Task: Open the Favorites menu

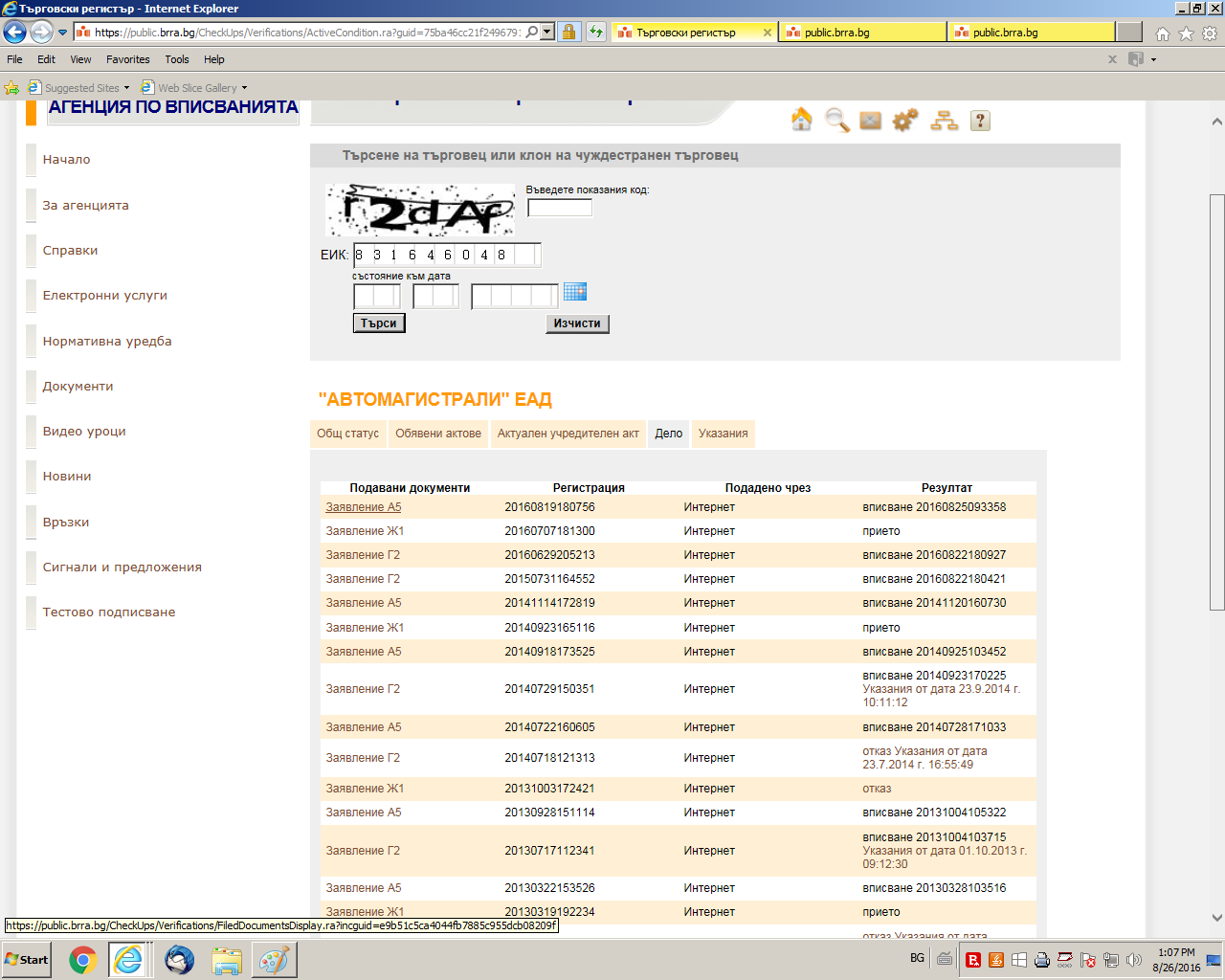Action: (127, 59)
